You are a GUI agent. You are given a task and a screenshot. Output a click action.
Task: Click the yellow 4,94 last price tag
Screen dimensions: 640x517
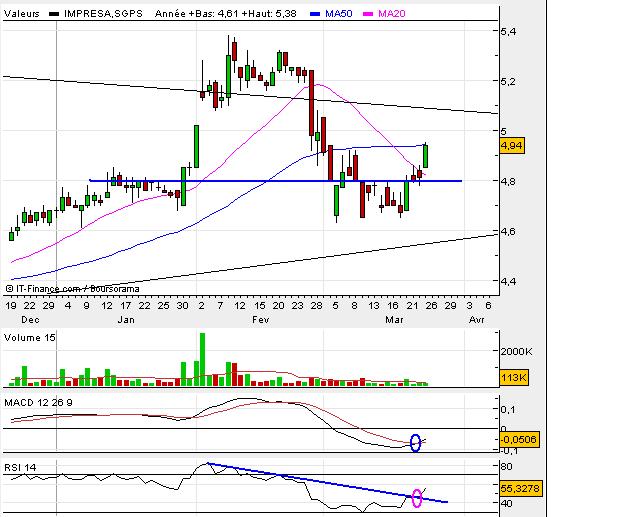pos(512,146)
